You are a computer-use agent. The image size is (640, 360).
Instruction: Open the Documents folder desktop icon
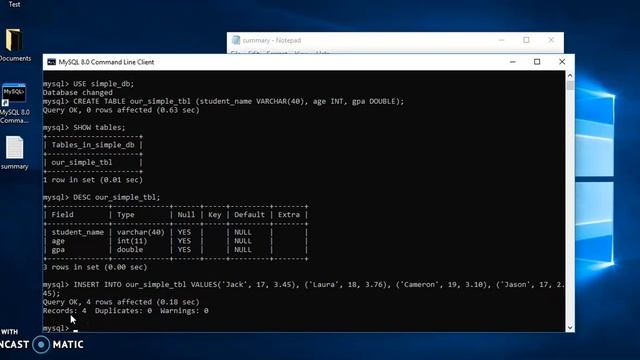click(14, 45)
